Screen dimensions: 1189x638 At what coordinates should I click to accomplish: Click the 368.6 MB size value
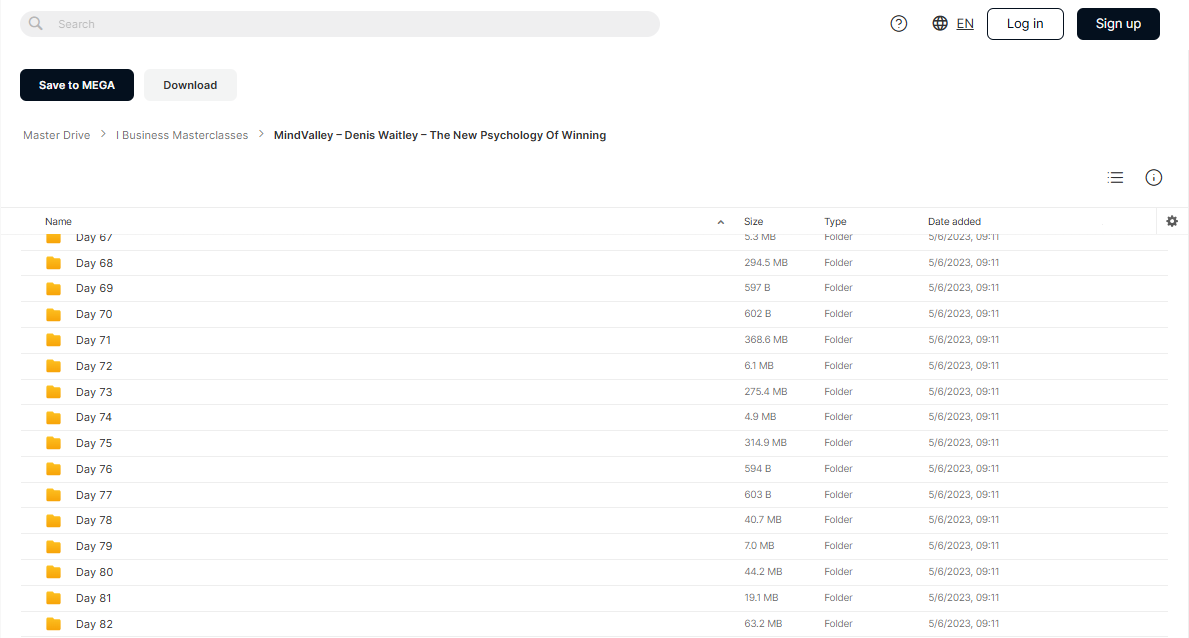(x=766, y=339)
